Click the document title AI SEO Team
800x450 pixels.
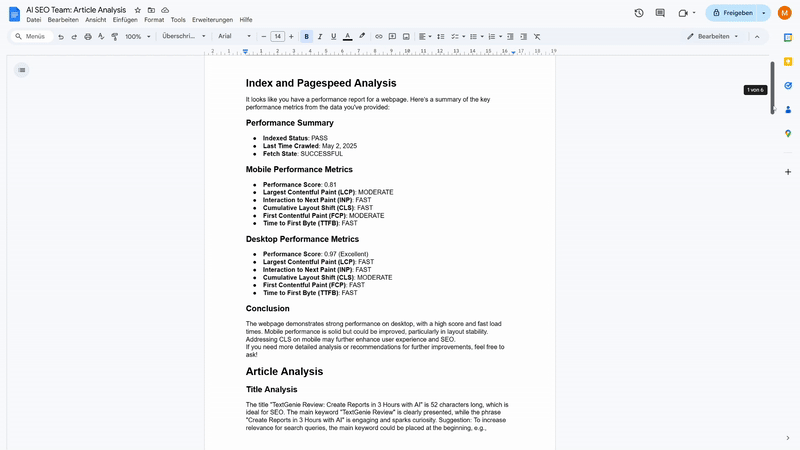click(76, 10)
